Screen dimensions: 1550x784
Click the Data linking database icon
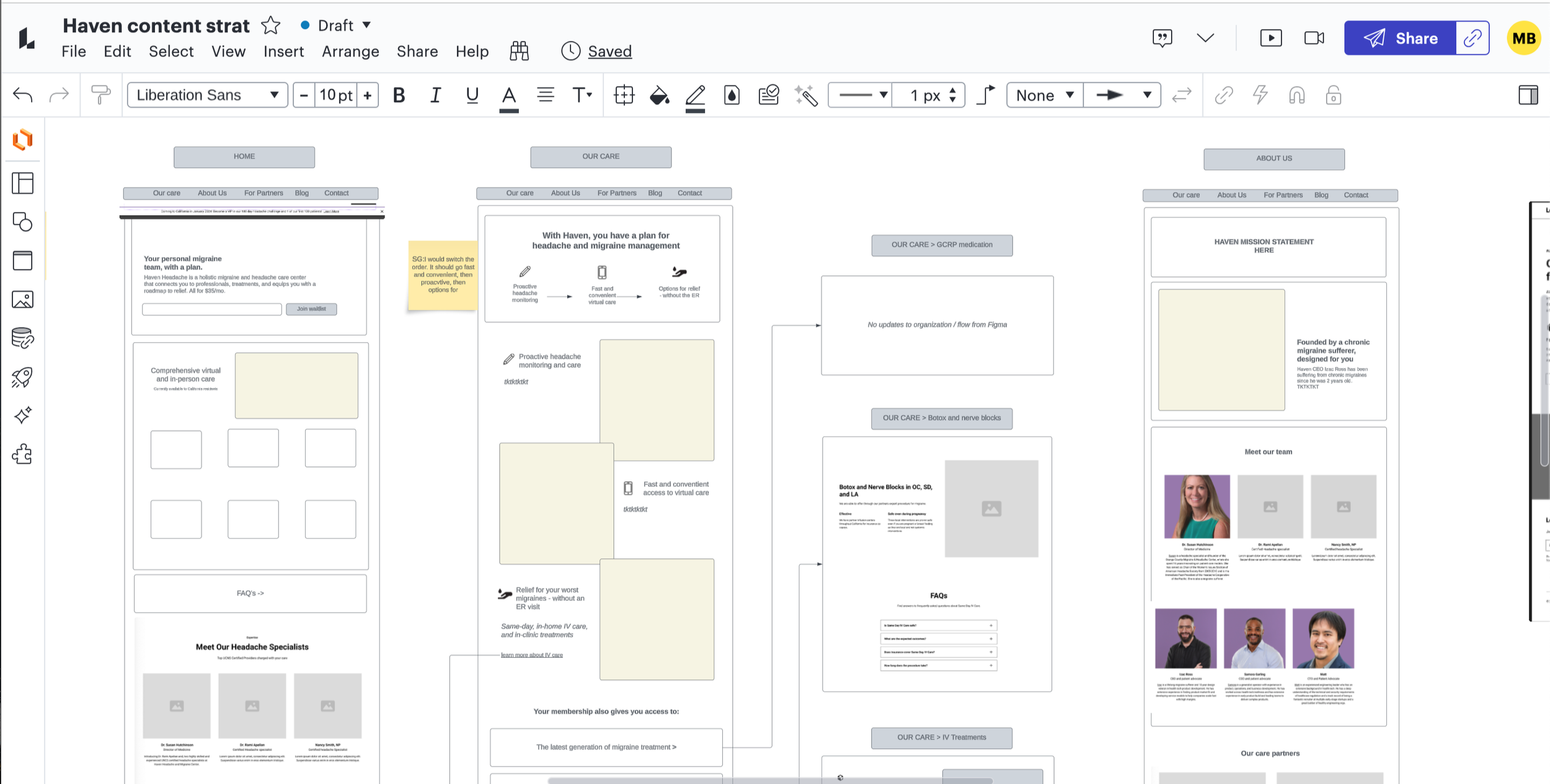pyautogui.click(x=22, y=338)
